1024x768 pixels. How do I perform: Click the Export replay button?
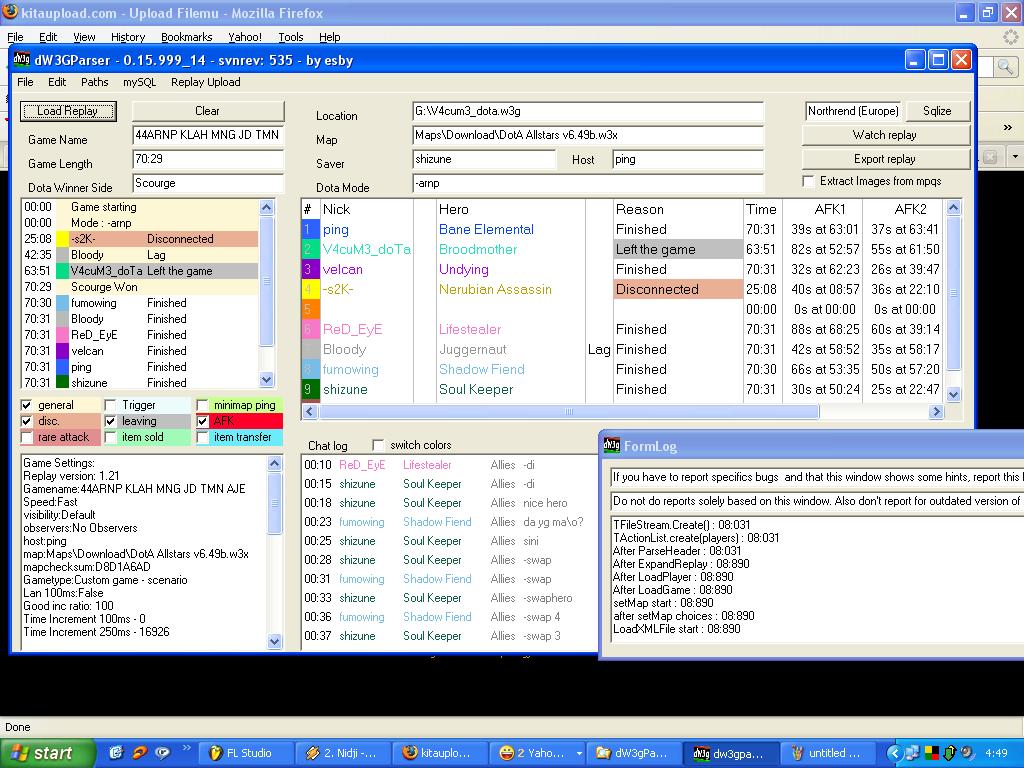point(885,159)
